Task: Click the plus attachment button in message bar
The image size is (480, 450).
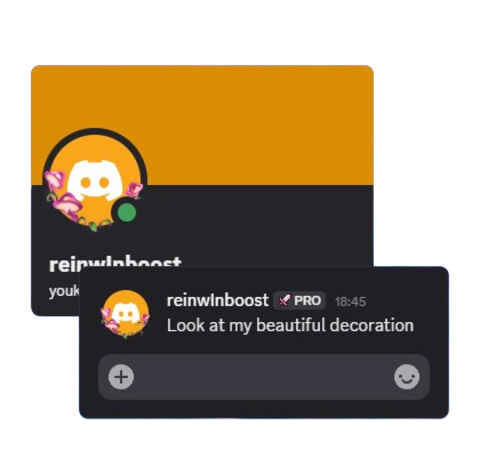Action: (x=121, y=377)
